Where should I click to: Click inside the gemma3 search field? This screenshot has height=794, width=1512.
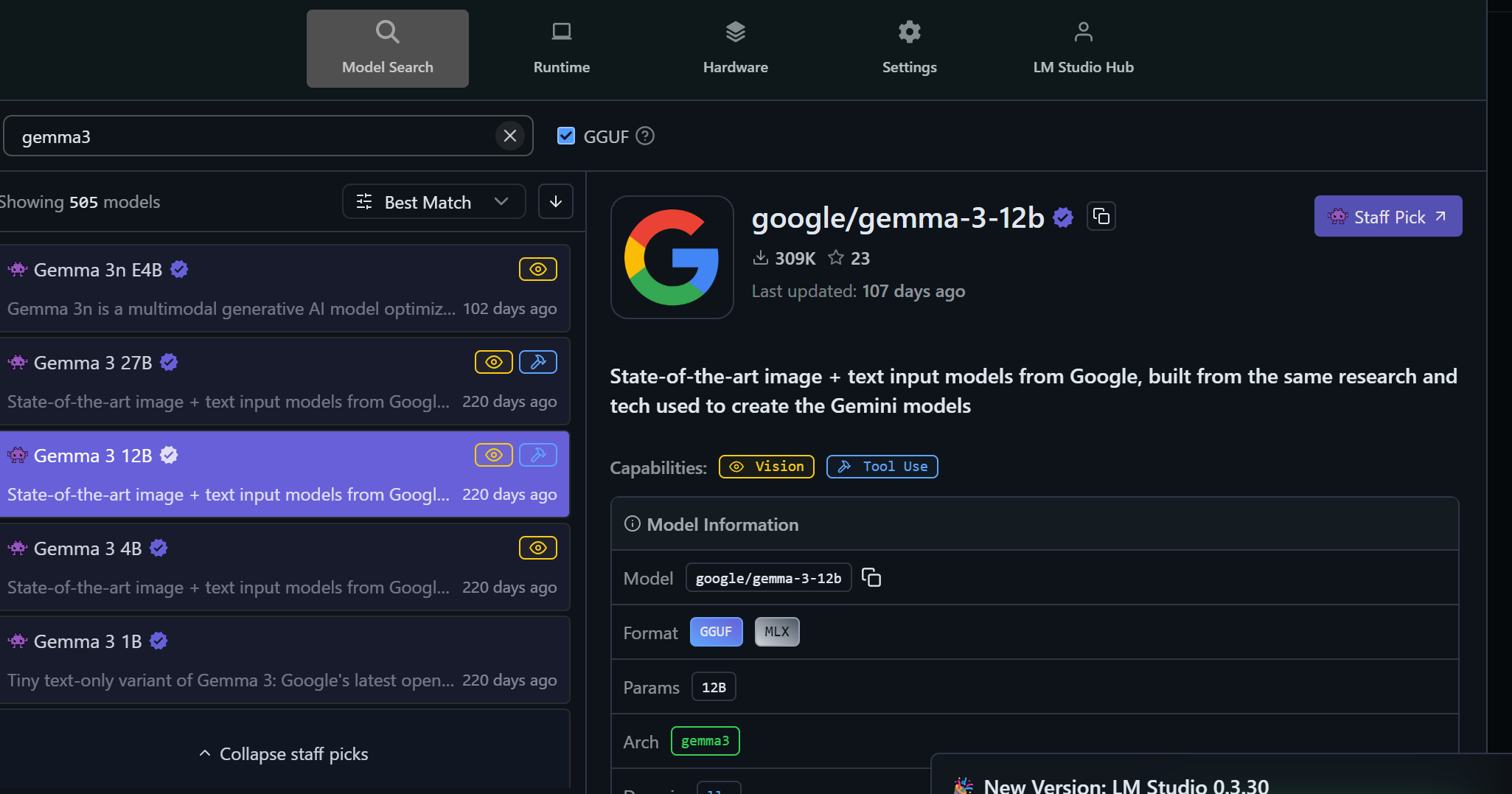click(251, 137)
